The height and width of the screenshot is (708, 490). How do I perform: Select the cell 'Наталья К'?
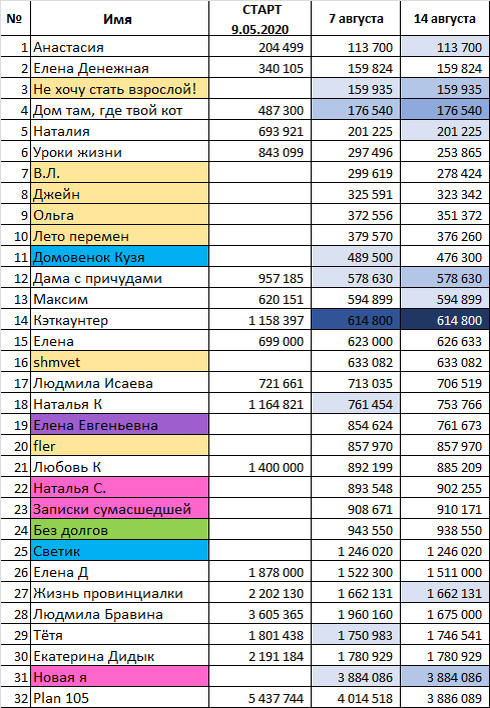(x=119, y=404)
